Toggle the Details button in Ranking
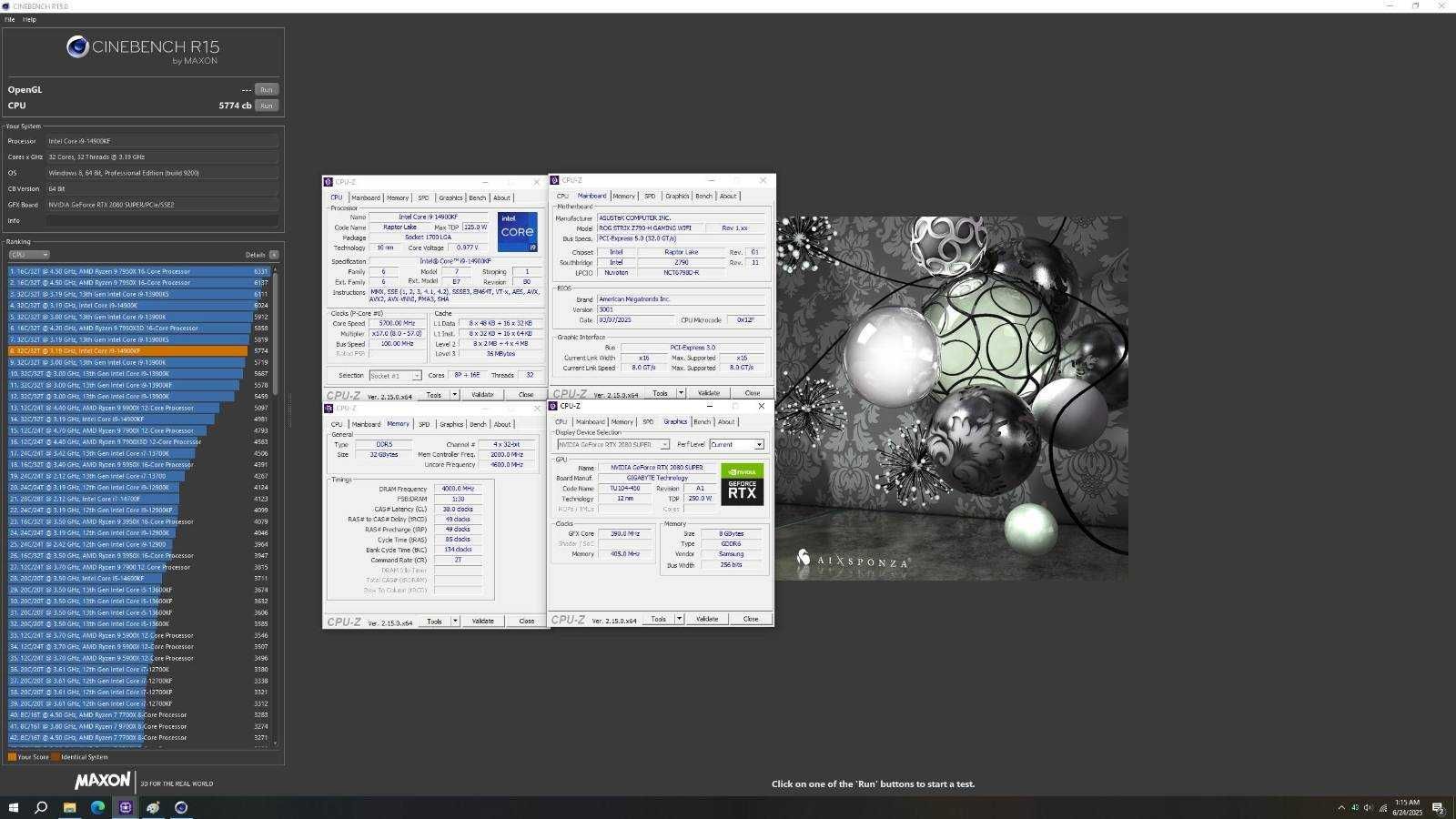 click(274, 255)
